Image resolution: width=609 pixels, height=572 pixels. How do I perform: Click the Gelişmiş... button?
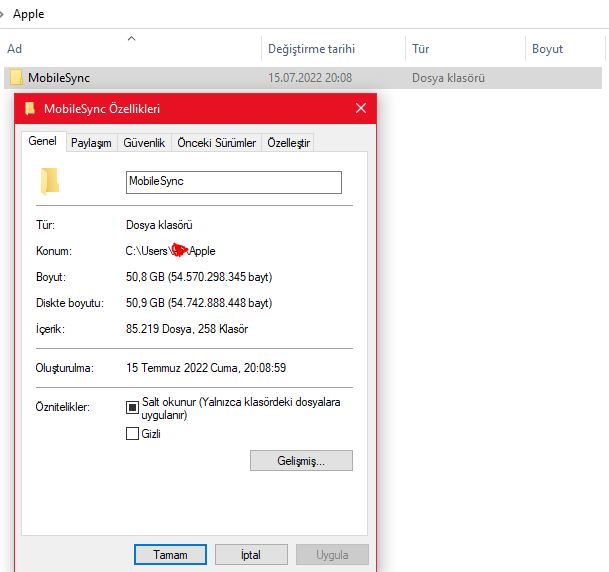[301, 461]
